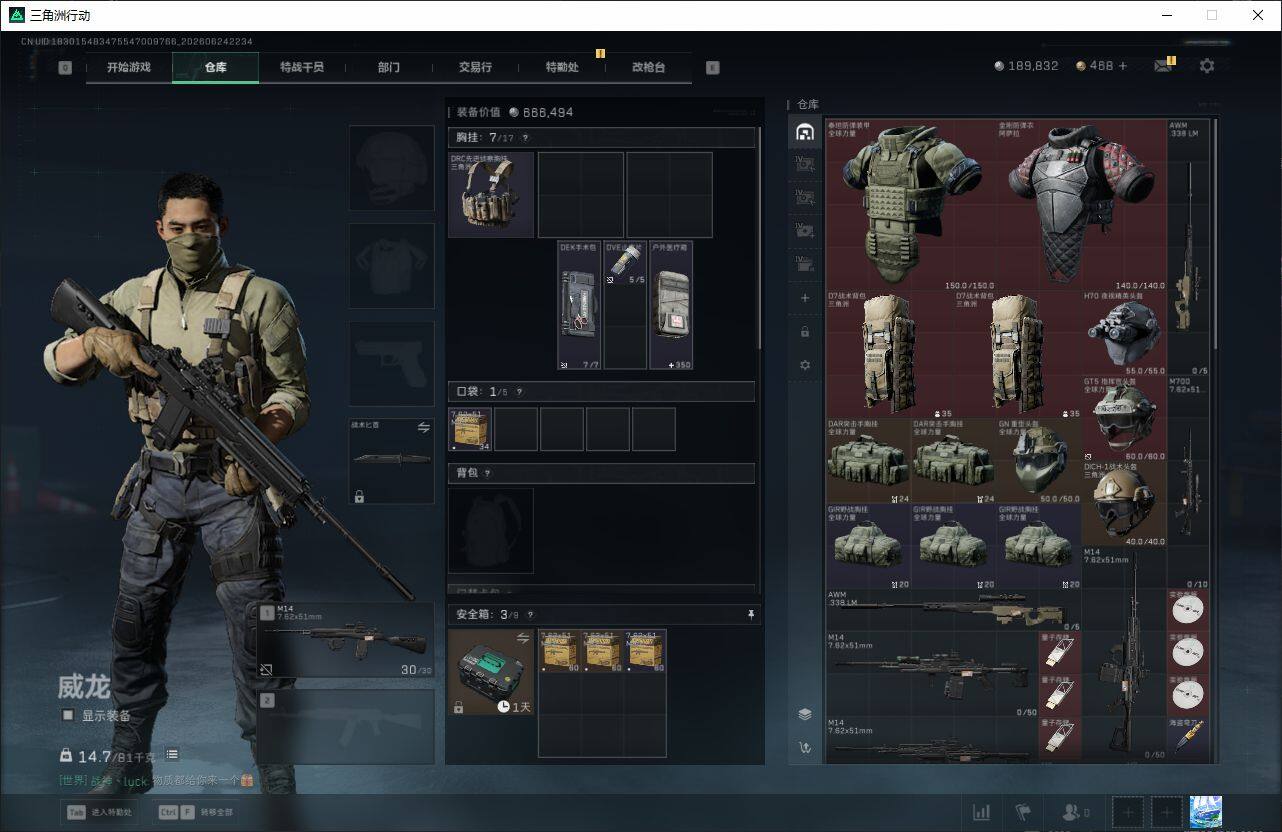Click the first plus squad slot button

point(1128,812)
